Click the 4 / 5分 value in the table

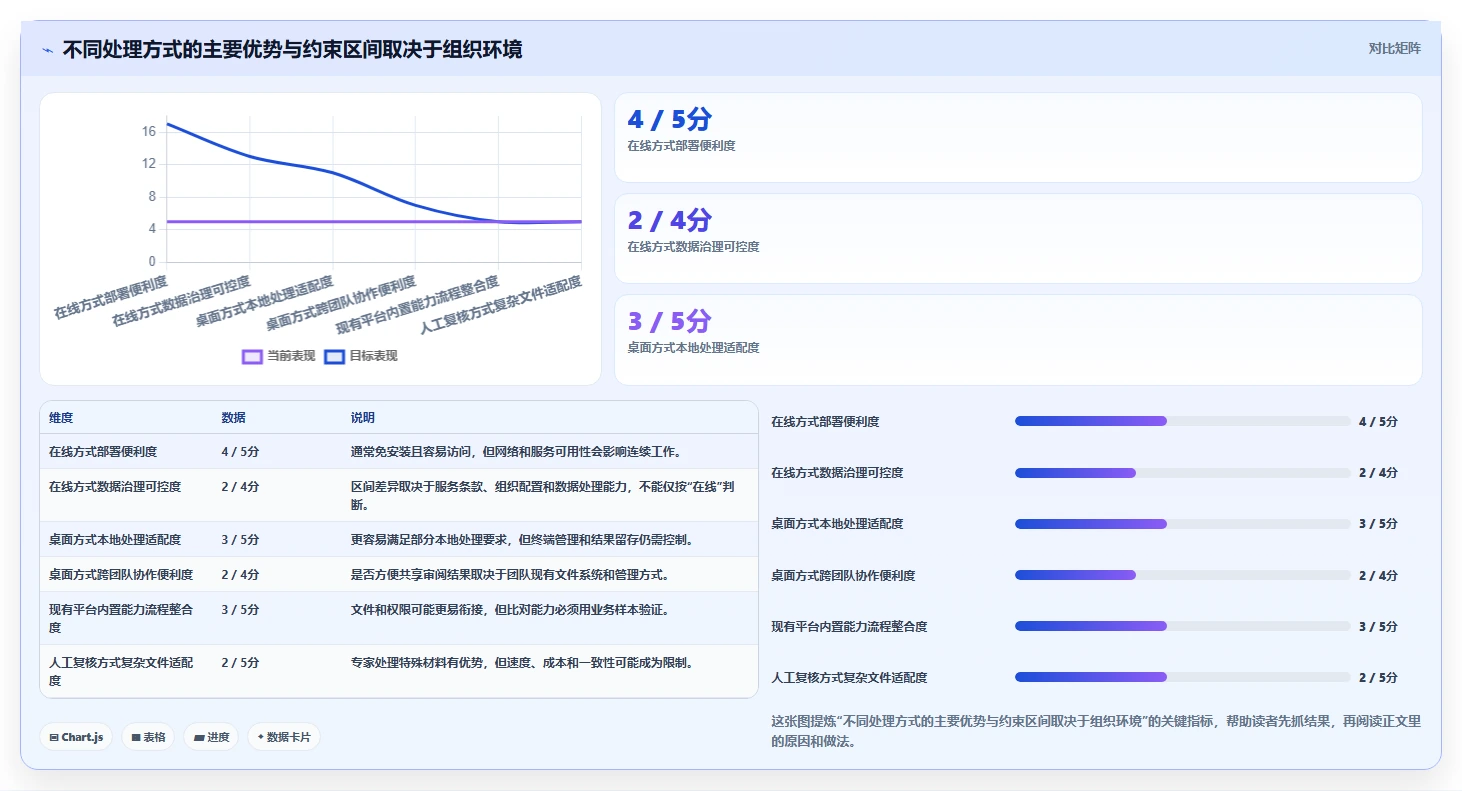click(240, 452)
